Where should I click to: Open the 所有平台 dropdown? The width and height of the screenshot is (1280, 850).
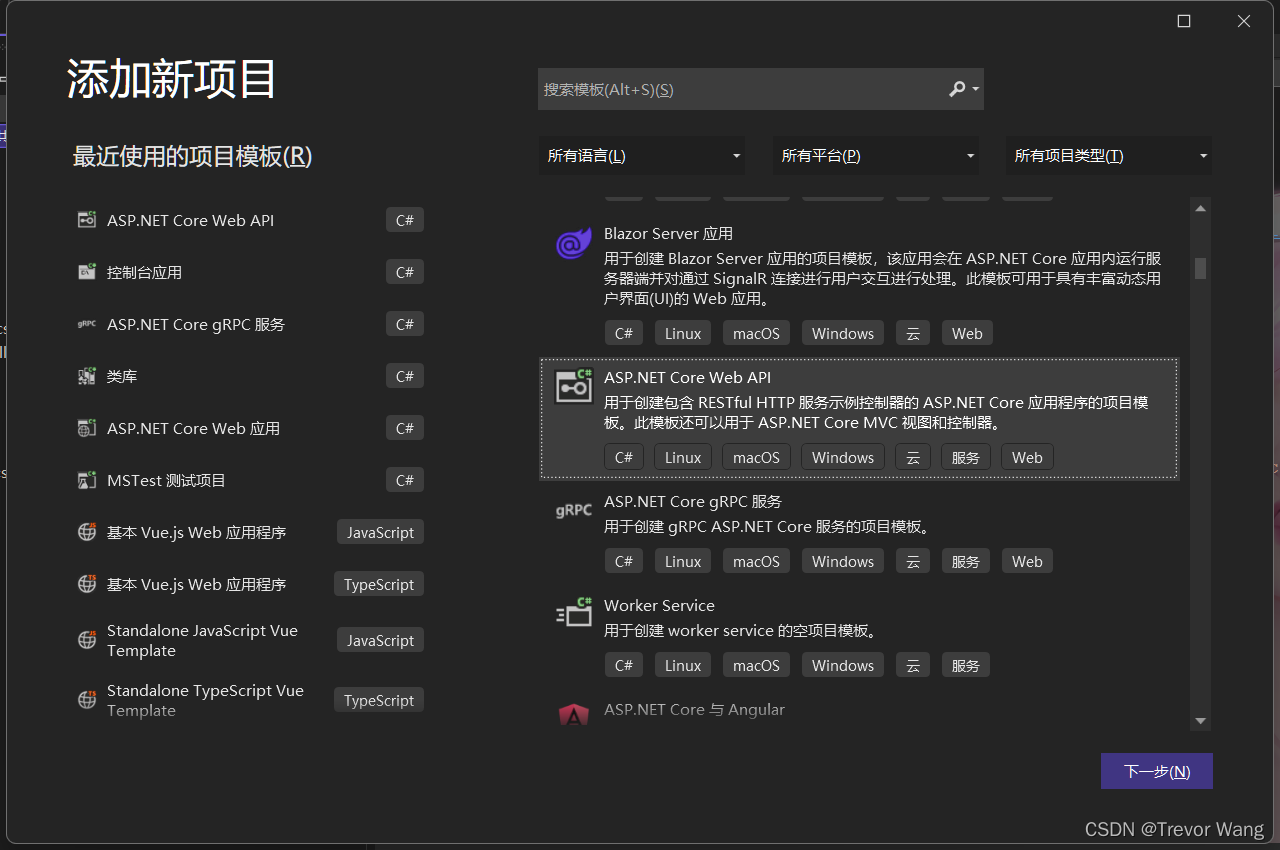(x=875, y=155)
